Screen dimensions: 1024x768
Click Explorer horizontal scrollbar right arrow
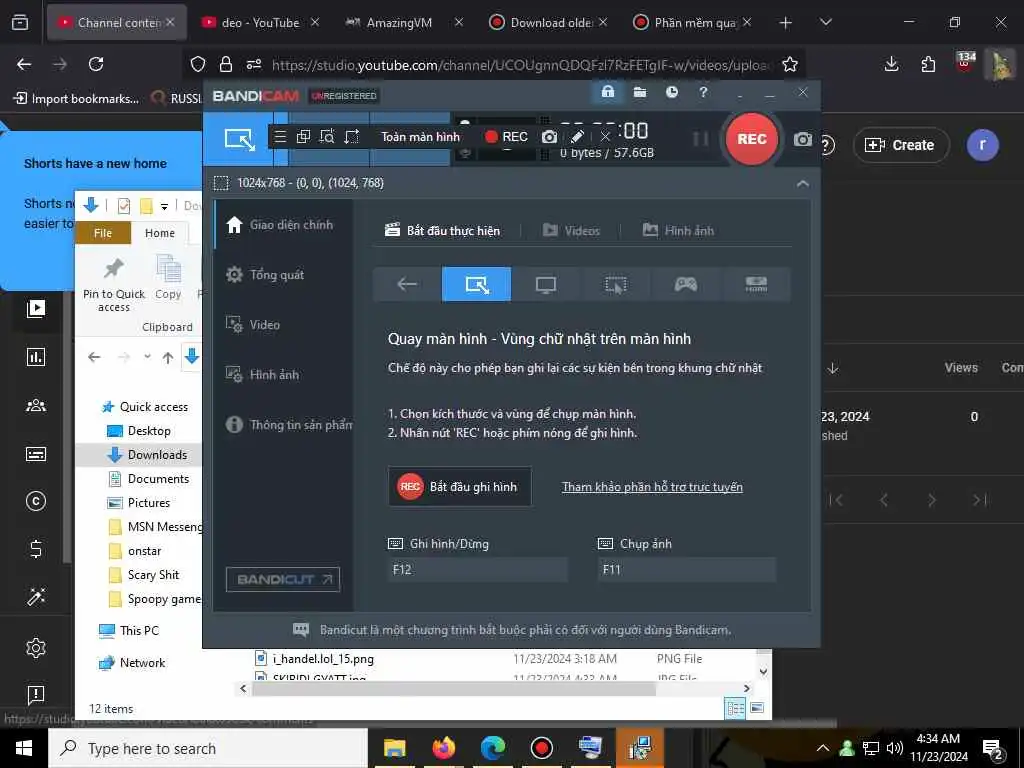[x=746, y=688]
